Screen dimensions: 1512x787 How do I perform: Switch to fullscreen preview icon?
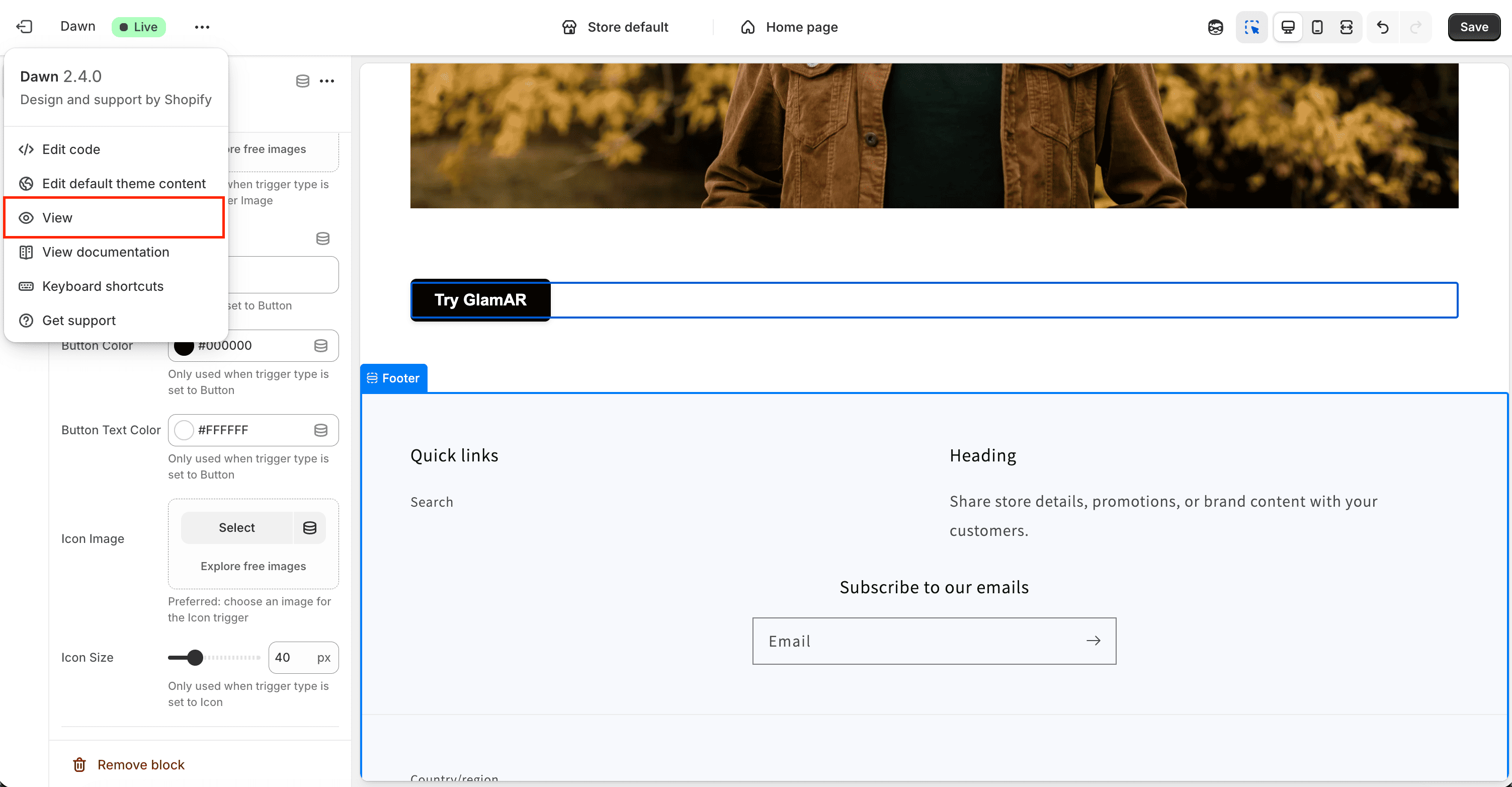1347,27
